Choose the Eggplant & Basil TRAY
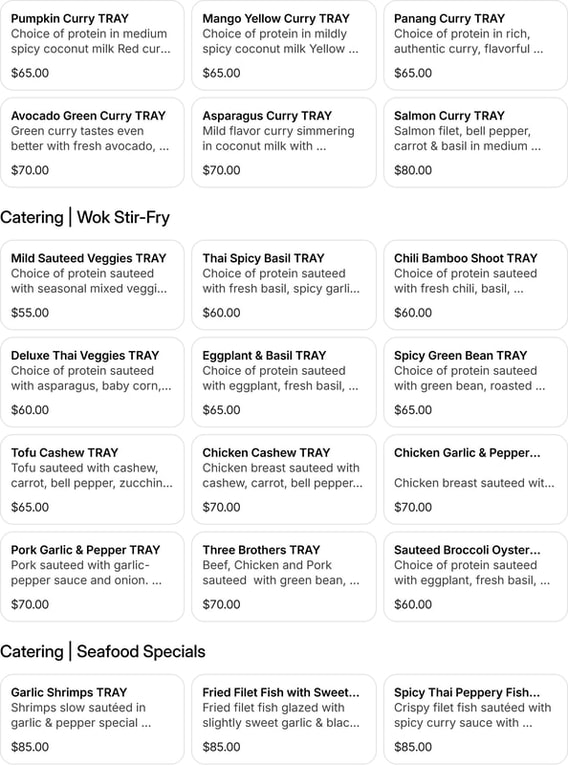The image size is (568, 765). coord(284,382)
